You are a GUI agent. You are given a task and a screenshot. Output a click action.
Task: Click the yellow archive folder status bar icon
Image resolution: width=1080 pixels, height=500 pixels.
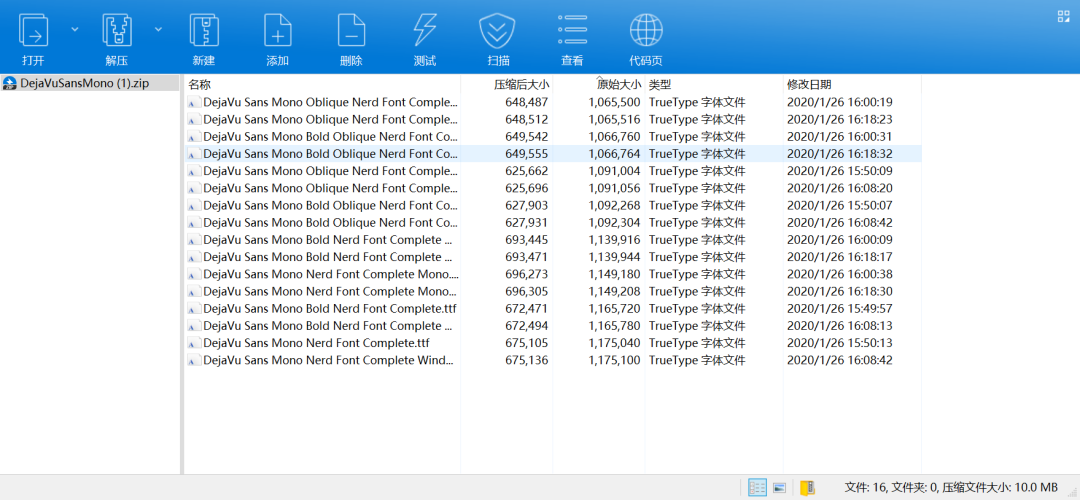click(807, 488)
